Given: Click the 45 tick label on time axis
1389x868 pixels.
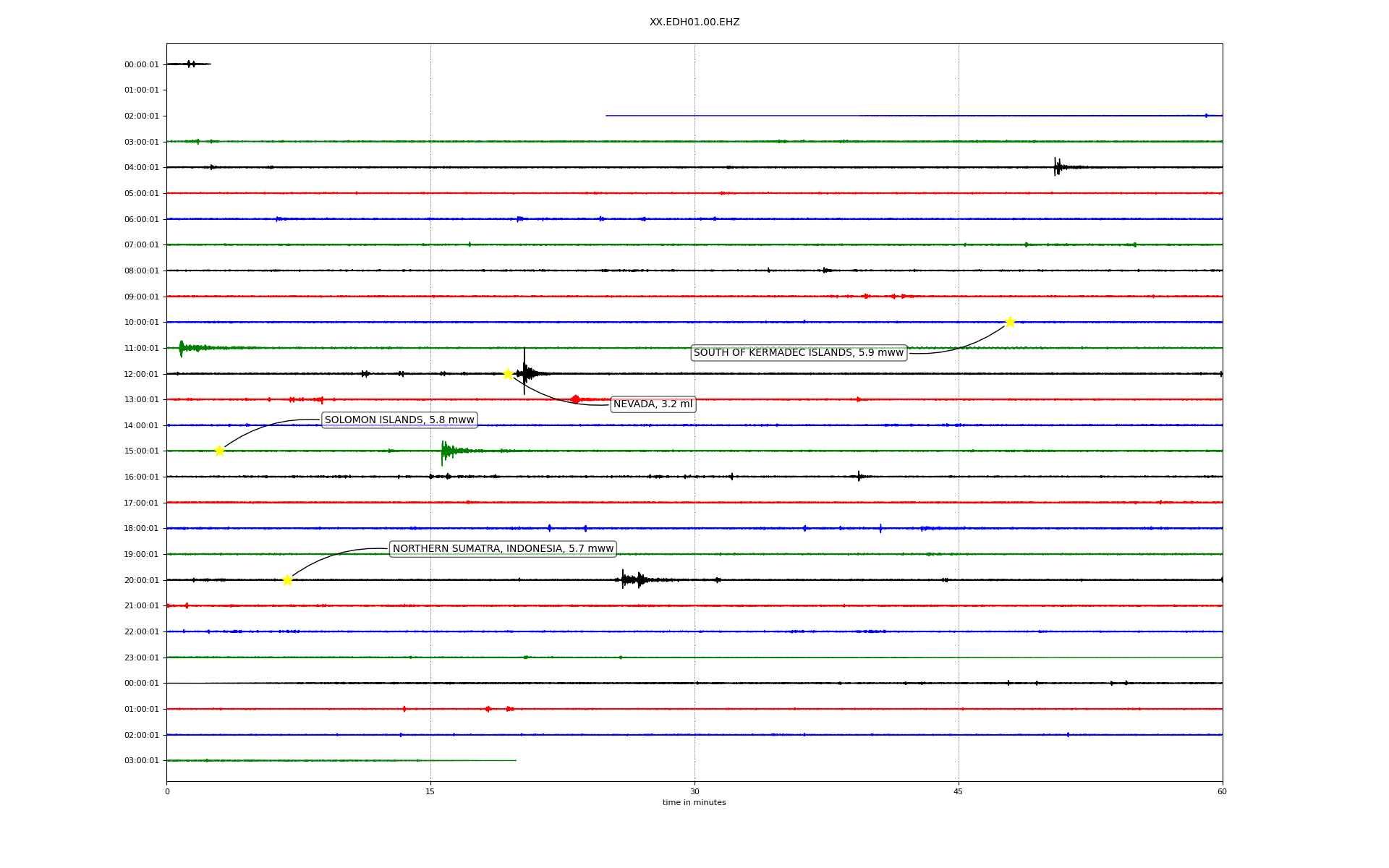Looking at the screenshot, I should click(959, 791).
